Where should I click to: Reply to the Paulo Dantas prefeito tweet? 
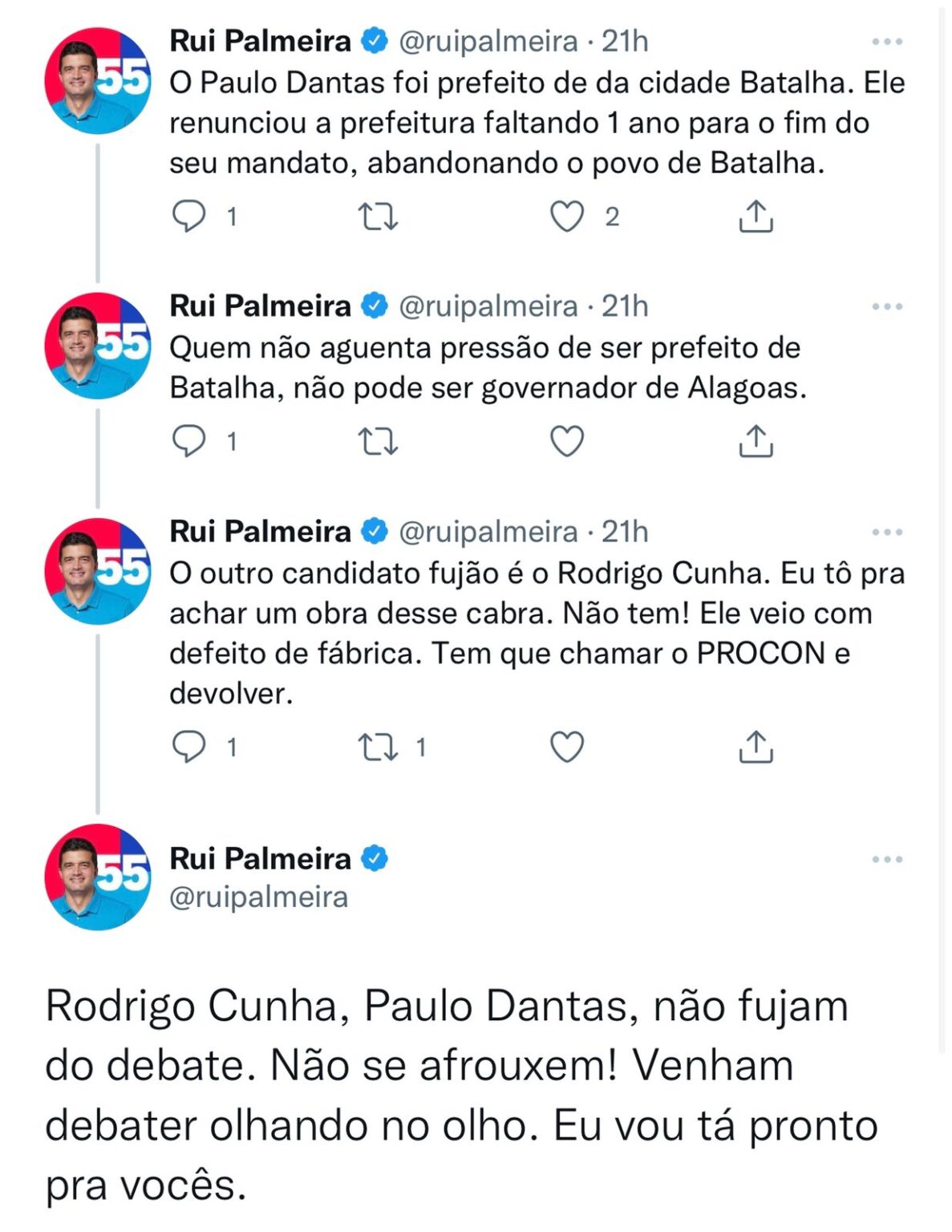[189, 216]
